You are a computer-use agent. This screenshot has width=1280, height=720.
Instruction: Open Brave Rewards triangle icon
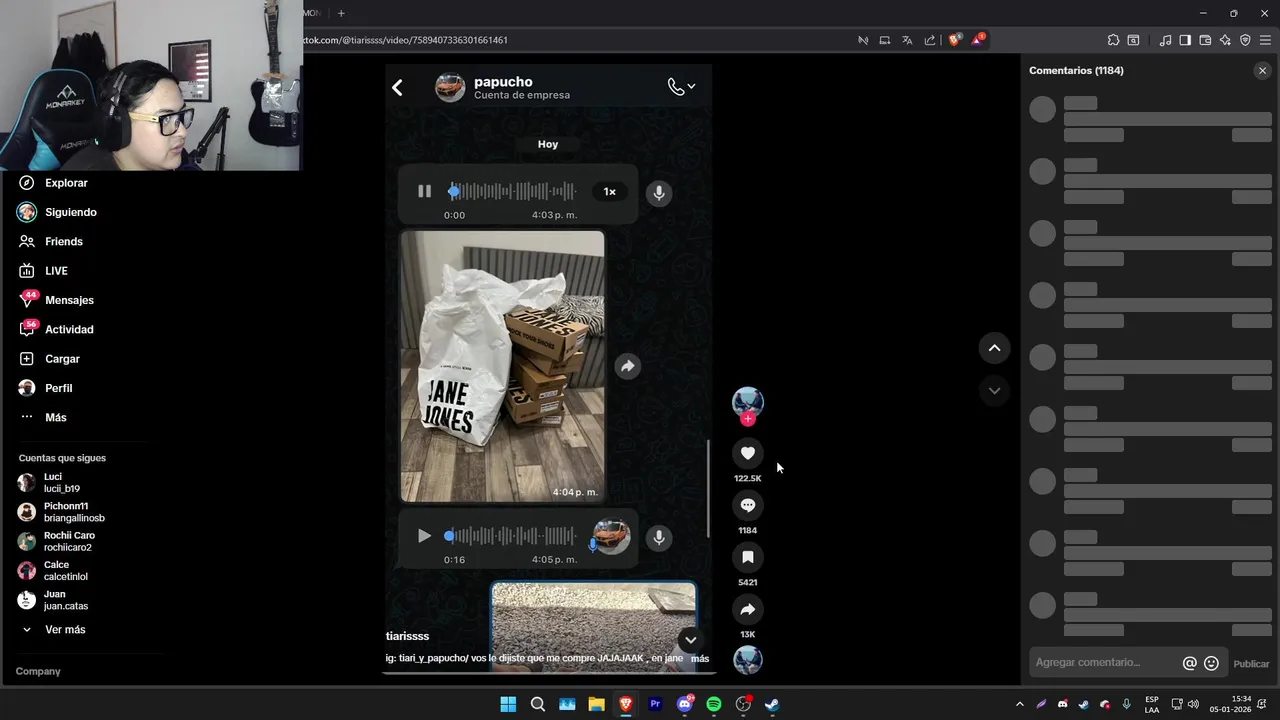(977, 40)
